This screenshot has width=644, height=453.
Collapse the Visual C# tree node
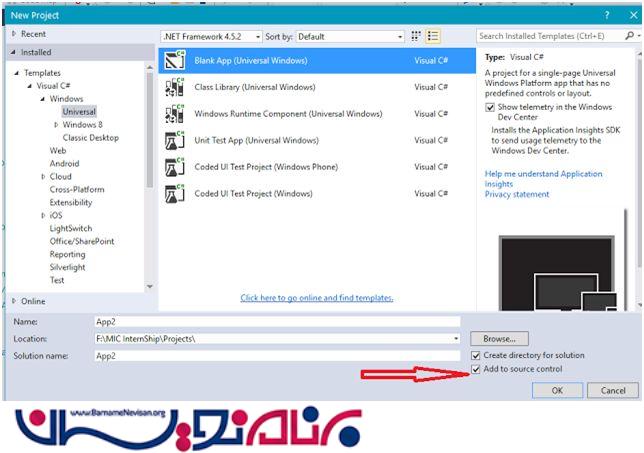click(x=30, y=86)
